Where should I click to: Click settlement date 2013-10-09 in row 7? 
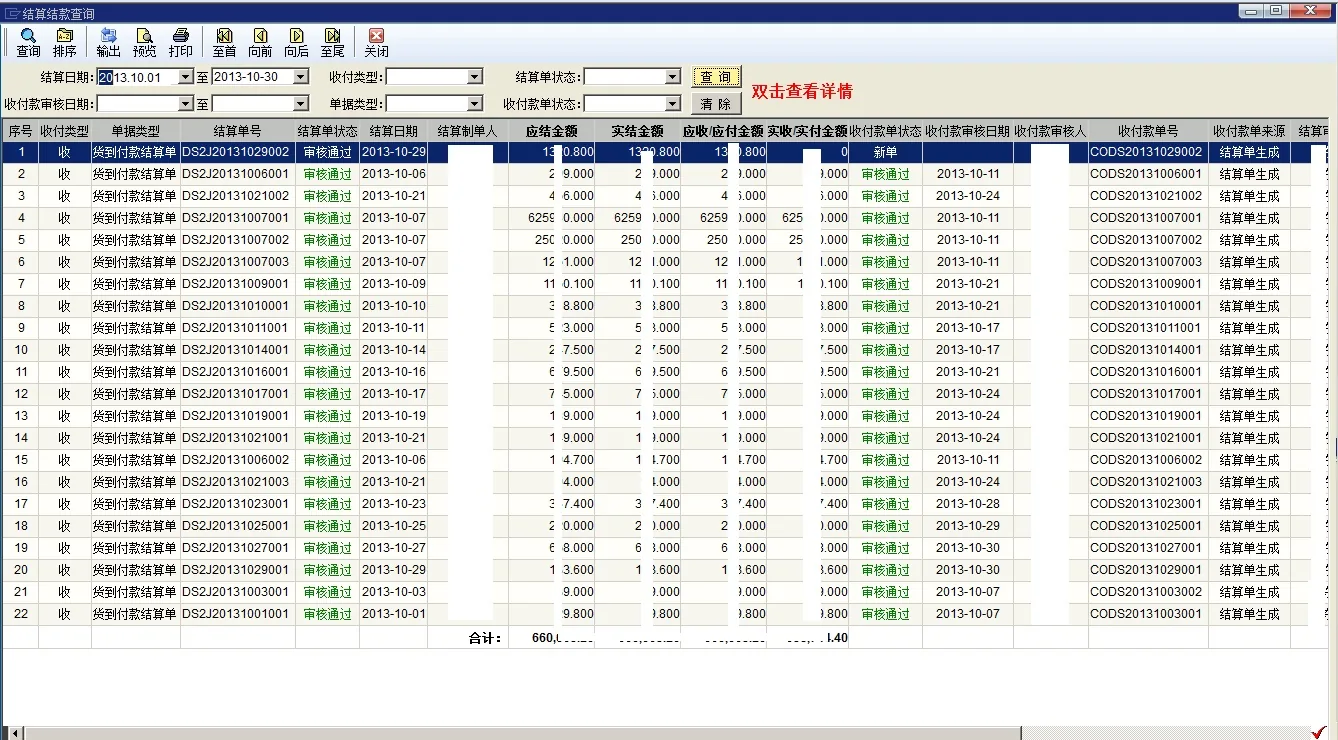click(394, 284)
